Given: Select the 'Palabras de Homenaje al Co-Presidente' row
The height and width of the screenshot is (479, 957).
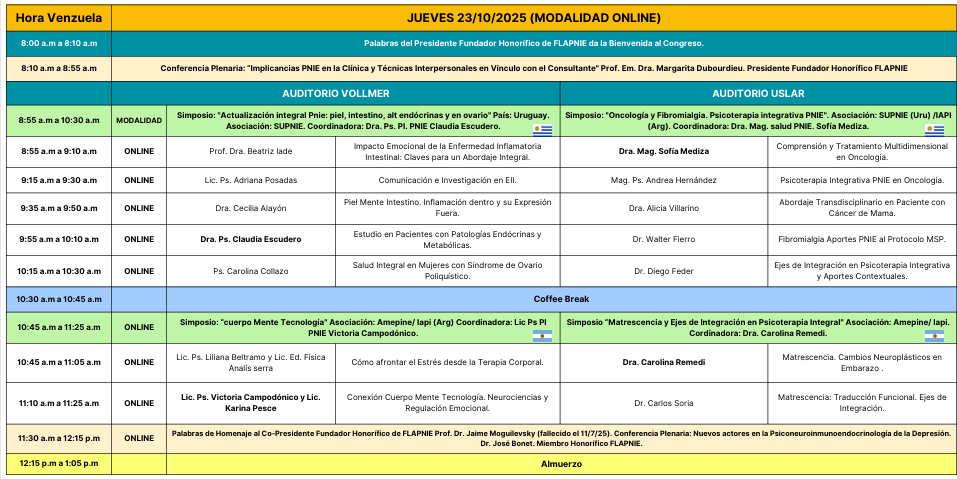Looking at the screenshot, I should point(561,438).
